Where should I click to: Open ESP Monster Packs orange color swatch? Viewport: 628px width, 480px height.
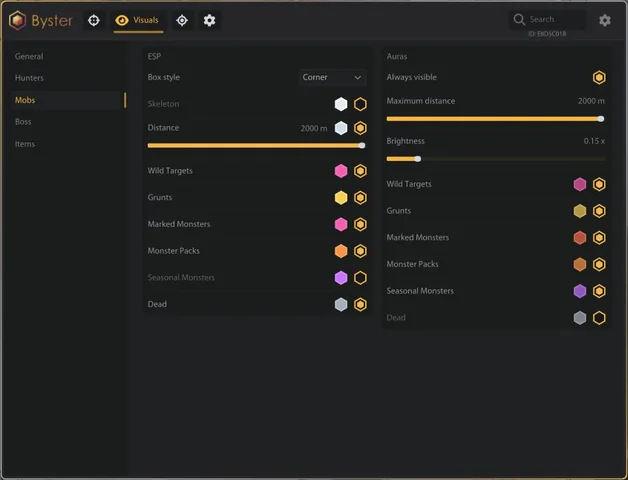click(x=341, y=251)
